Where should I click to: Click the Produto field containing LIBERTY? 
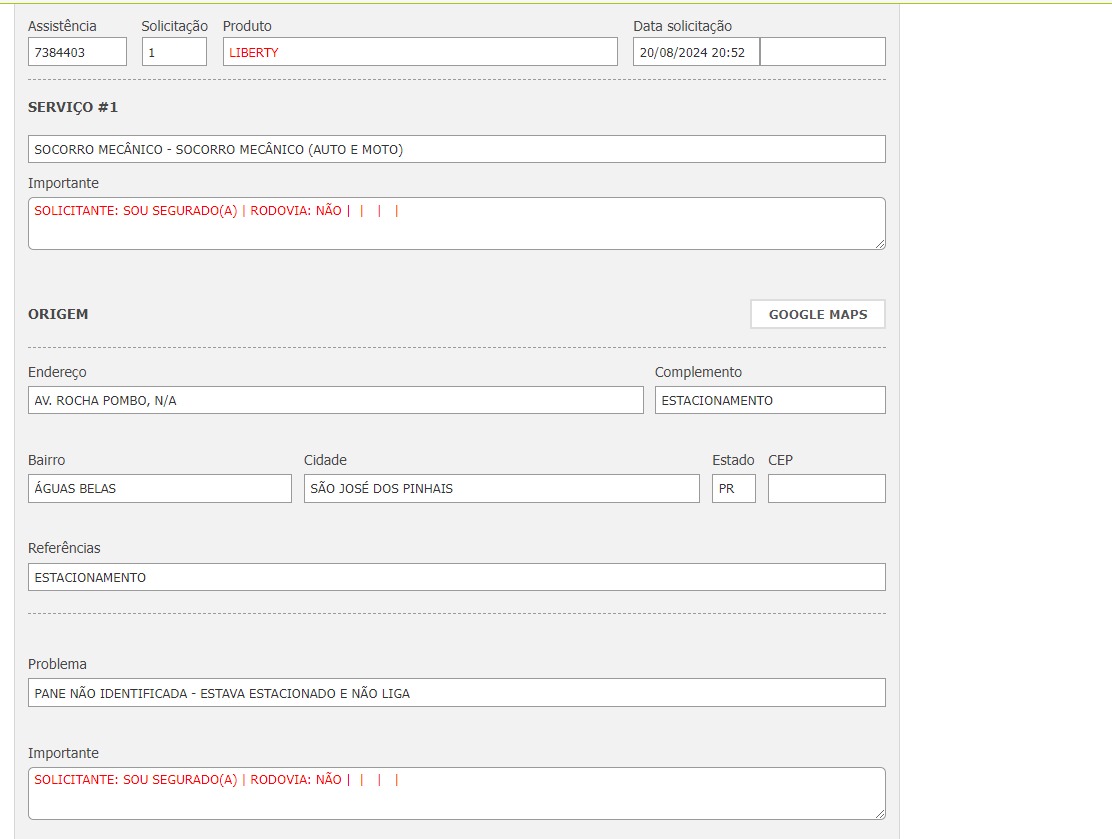pyautogui.click(x=420, y=52)
